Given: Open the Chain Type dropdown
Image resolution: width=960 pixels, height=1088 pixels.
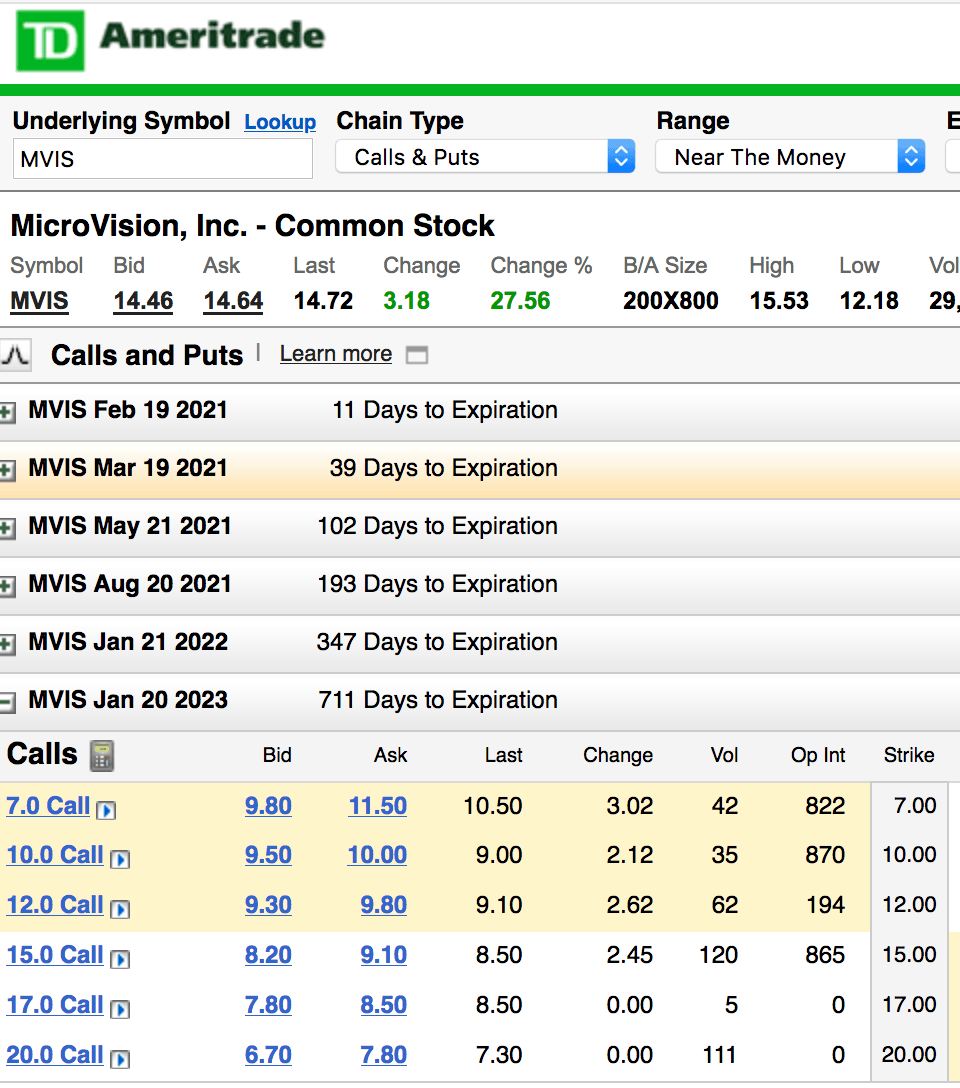Looking at the screenshot, I should pyautogui.click(x=485, y=157).
